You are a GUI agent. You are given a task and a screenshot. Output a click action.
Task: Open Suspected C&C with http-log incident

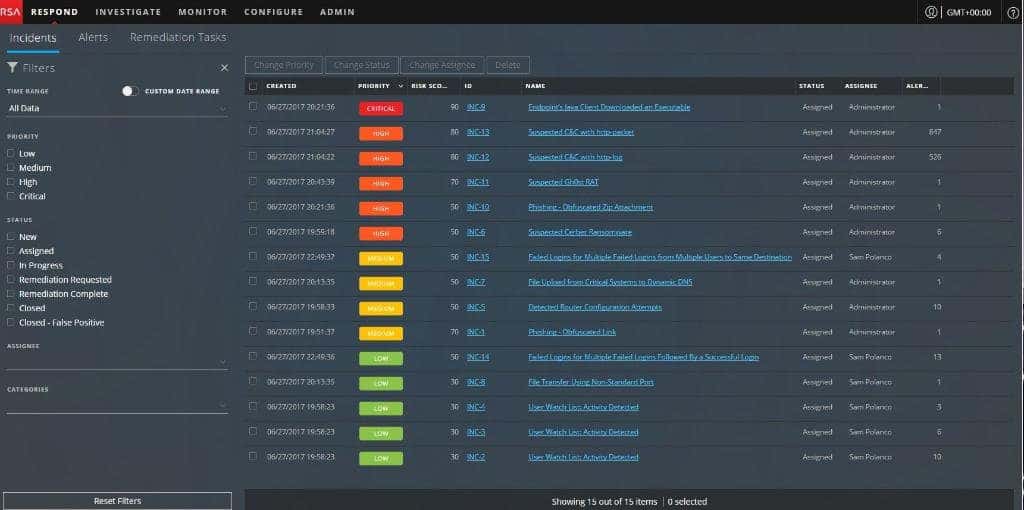pyautogui.click(x=575, y=157)
